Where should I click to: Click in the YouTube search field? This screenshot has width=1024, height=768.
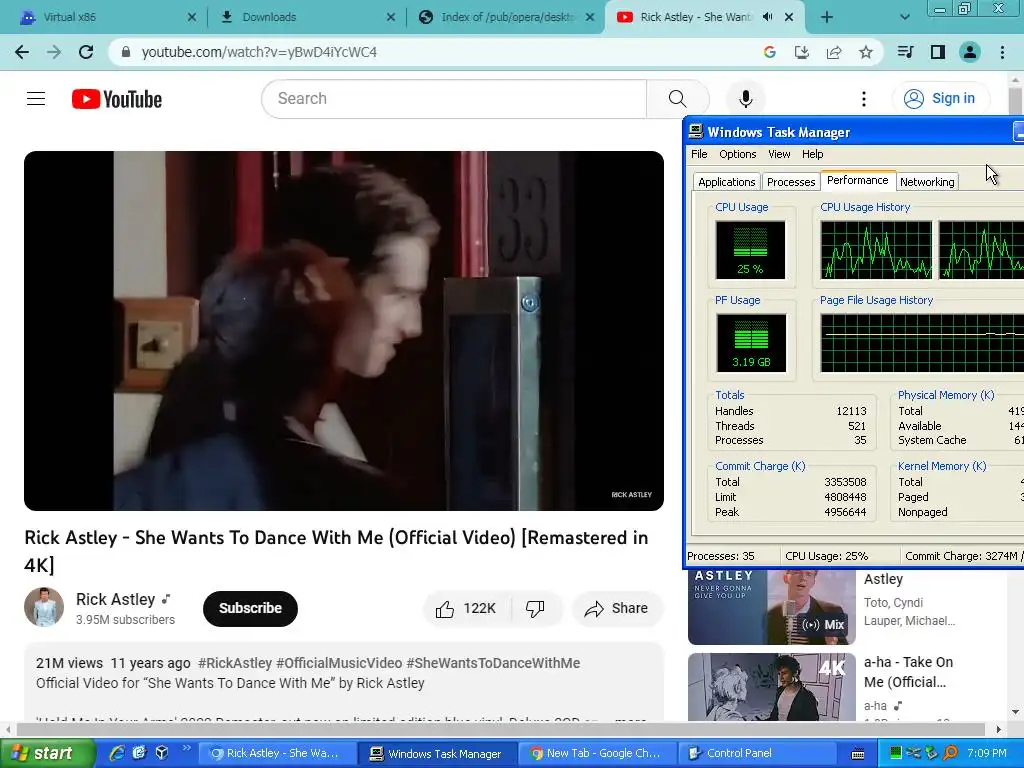click(454, 99)
